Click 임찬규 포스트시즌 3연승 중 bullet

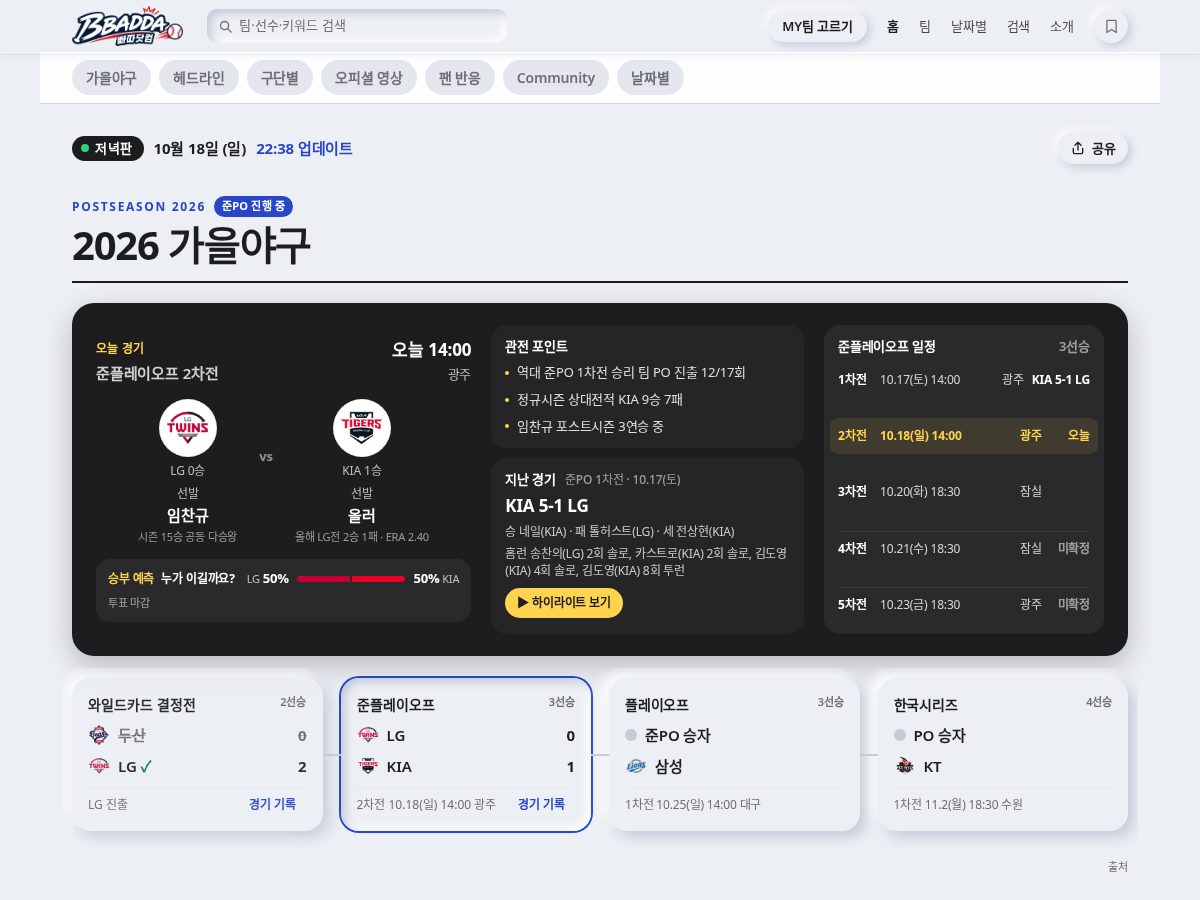[590, 427]
